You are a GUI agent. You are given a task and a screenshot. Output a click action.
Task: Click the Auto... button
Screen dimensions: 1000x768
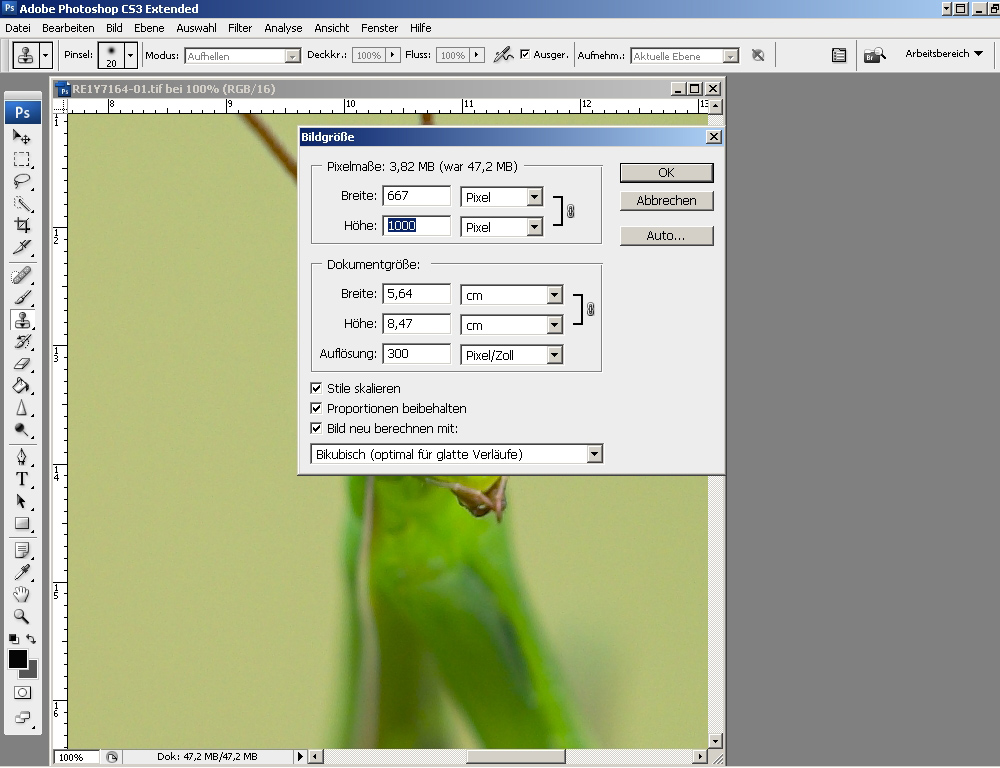(x=666, y=235)
